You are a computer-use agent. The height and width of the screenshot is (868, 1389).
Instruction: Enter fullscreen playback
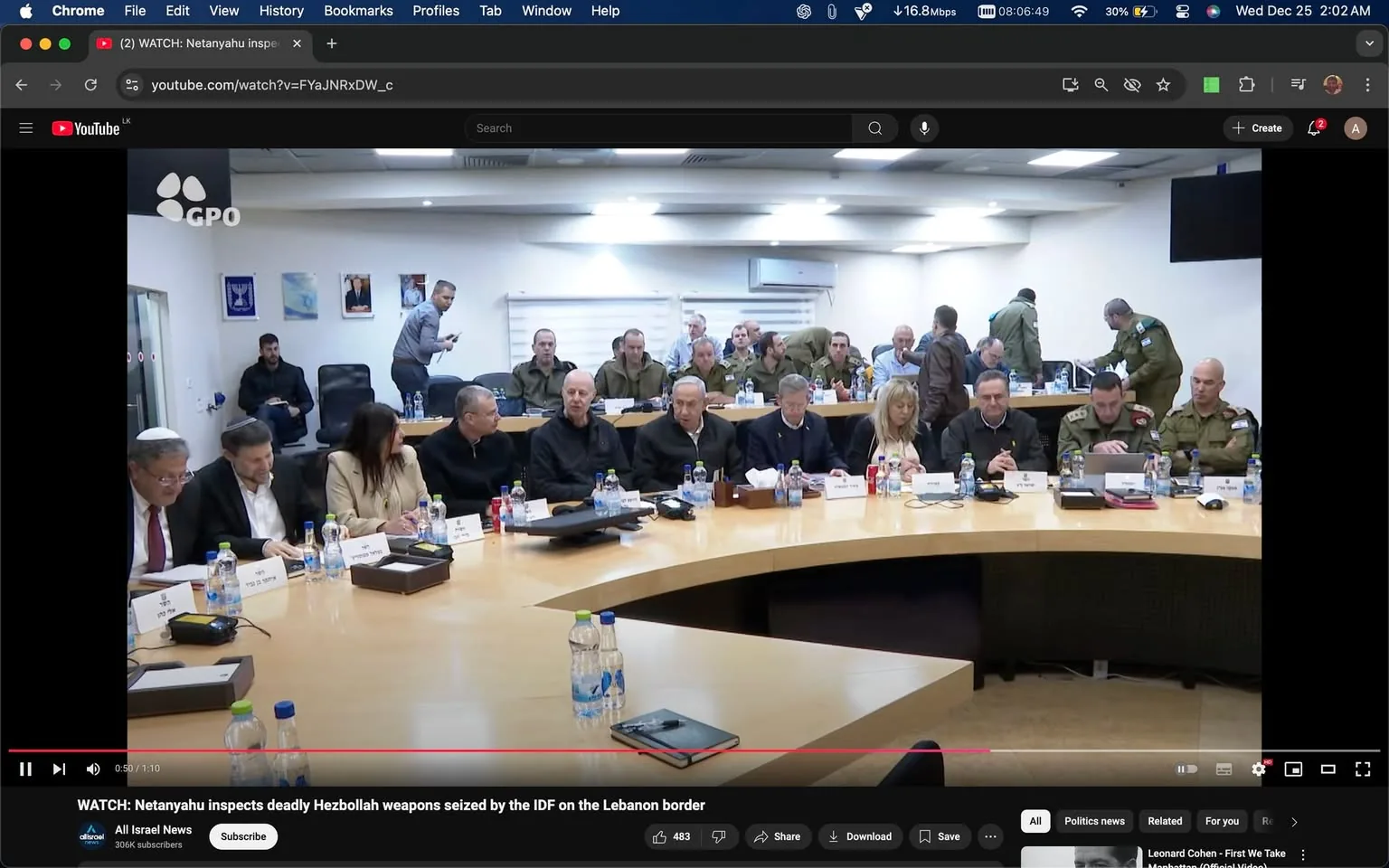1362,769
